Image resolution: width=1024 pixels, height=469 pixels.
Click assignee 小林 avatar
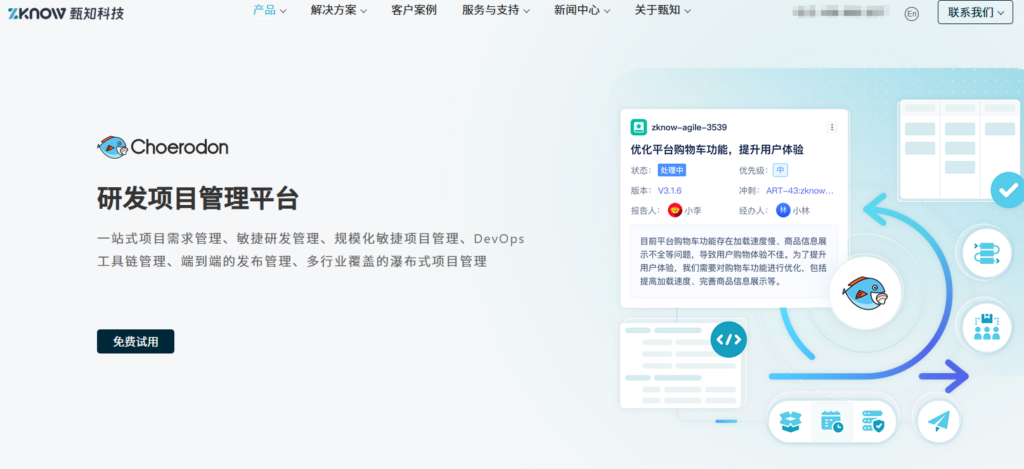pos(783,210)
